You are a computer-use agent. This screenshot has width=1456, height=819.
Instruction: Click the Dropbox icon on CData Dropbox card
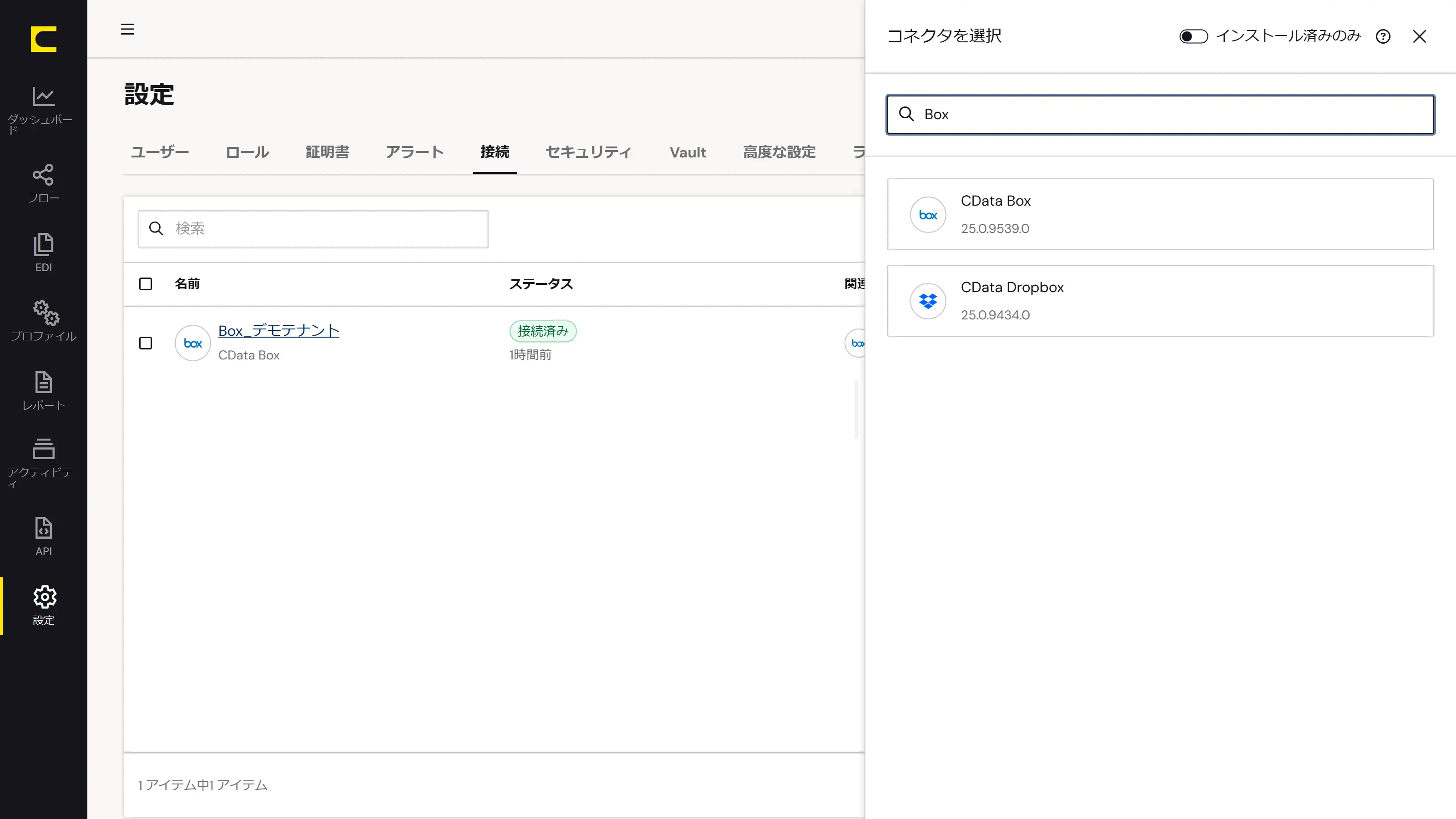(928, 301)
